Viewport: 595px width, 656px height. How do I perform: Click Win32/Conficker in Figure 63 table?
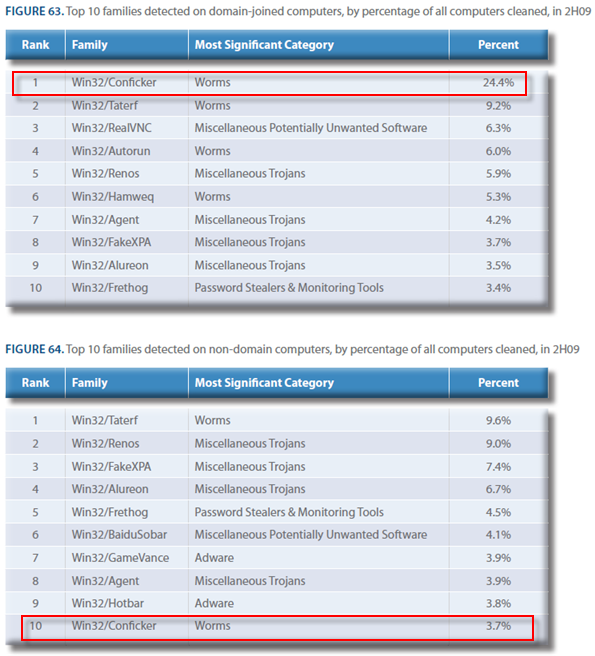point(114,82)
